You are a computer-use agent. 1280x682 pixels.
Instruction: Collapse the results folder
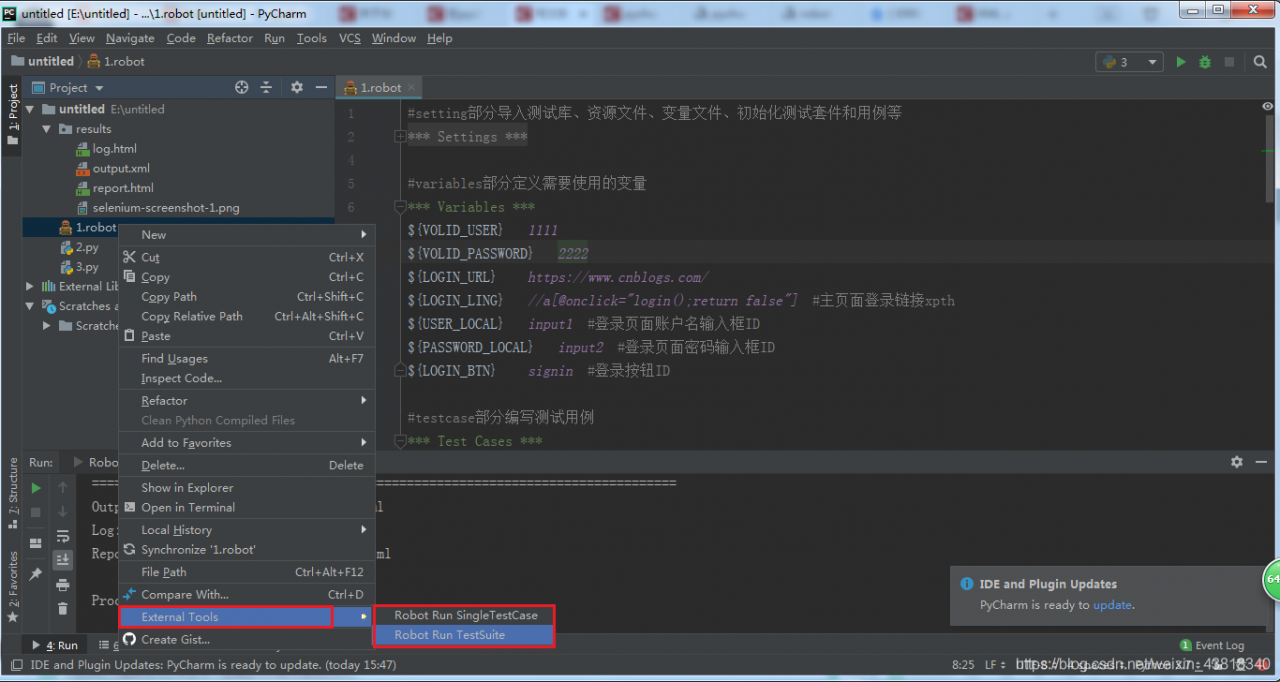tap(47, 129)
